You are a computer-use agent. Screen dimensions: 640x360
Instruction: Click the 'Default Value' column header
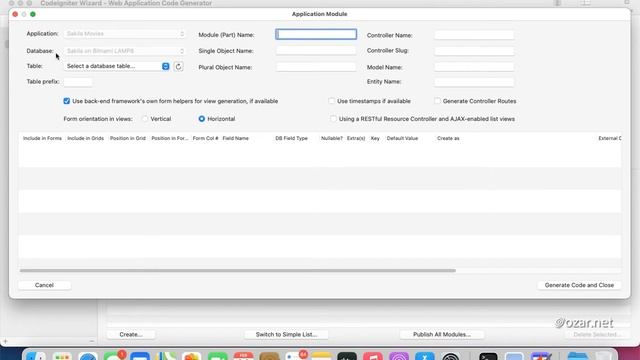click(402, 138)
